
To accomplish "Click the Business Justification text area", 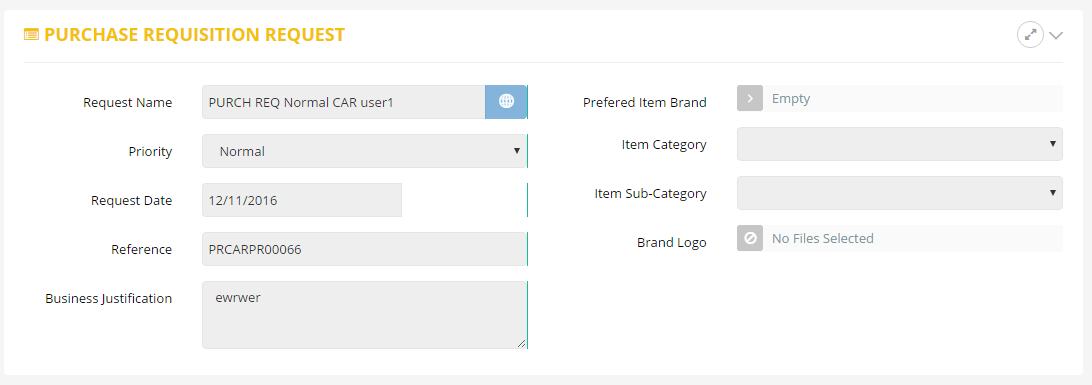I will (364, 315).
